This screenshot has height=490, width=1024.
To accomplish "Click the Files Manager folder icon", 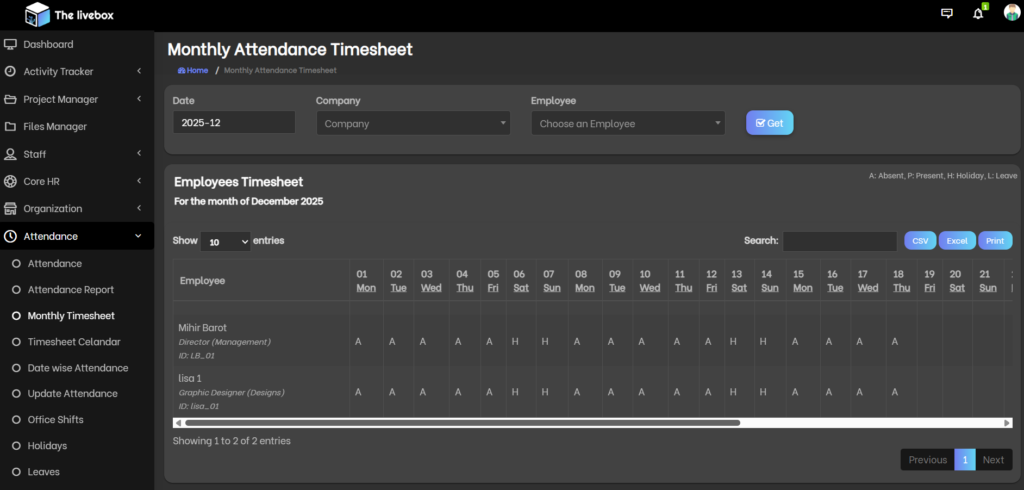I will (x=10, y=127).
